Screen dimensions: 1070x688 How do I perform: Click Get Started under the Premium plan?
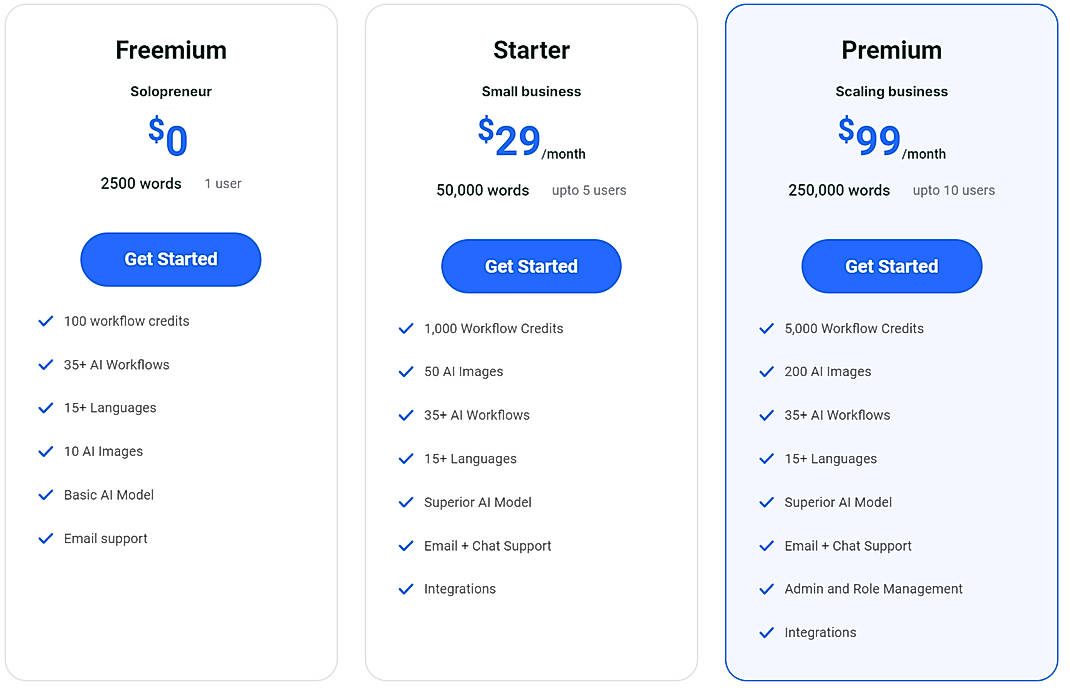coord(891,266)
